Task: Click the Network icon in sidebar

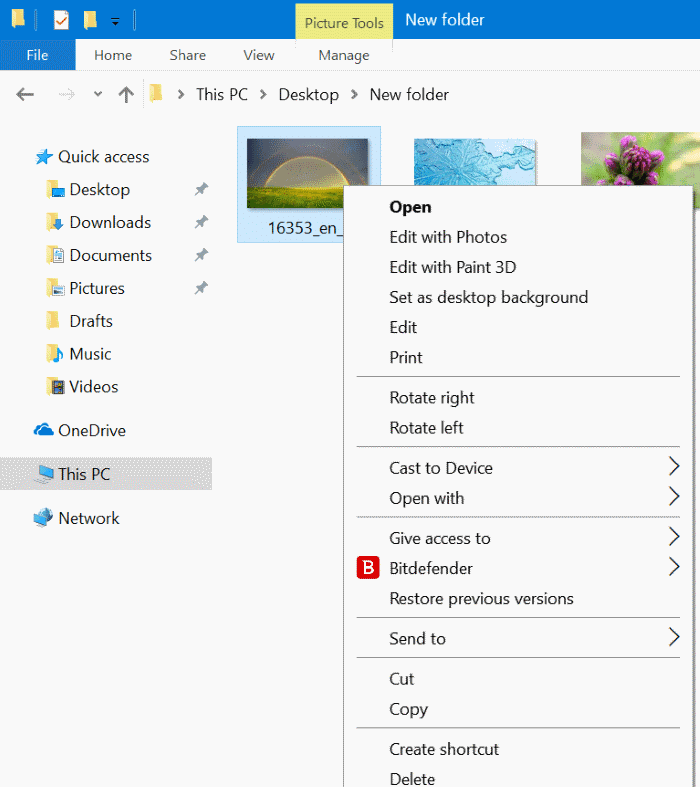Action: click(43, 517)
